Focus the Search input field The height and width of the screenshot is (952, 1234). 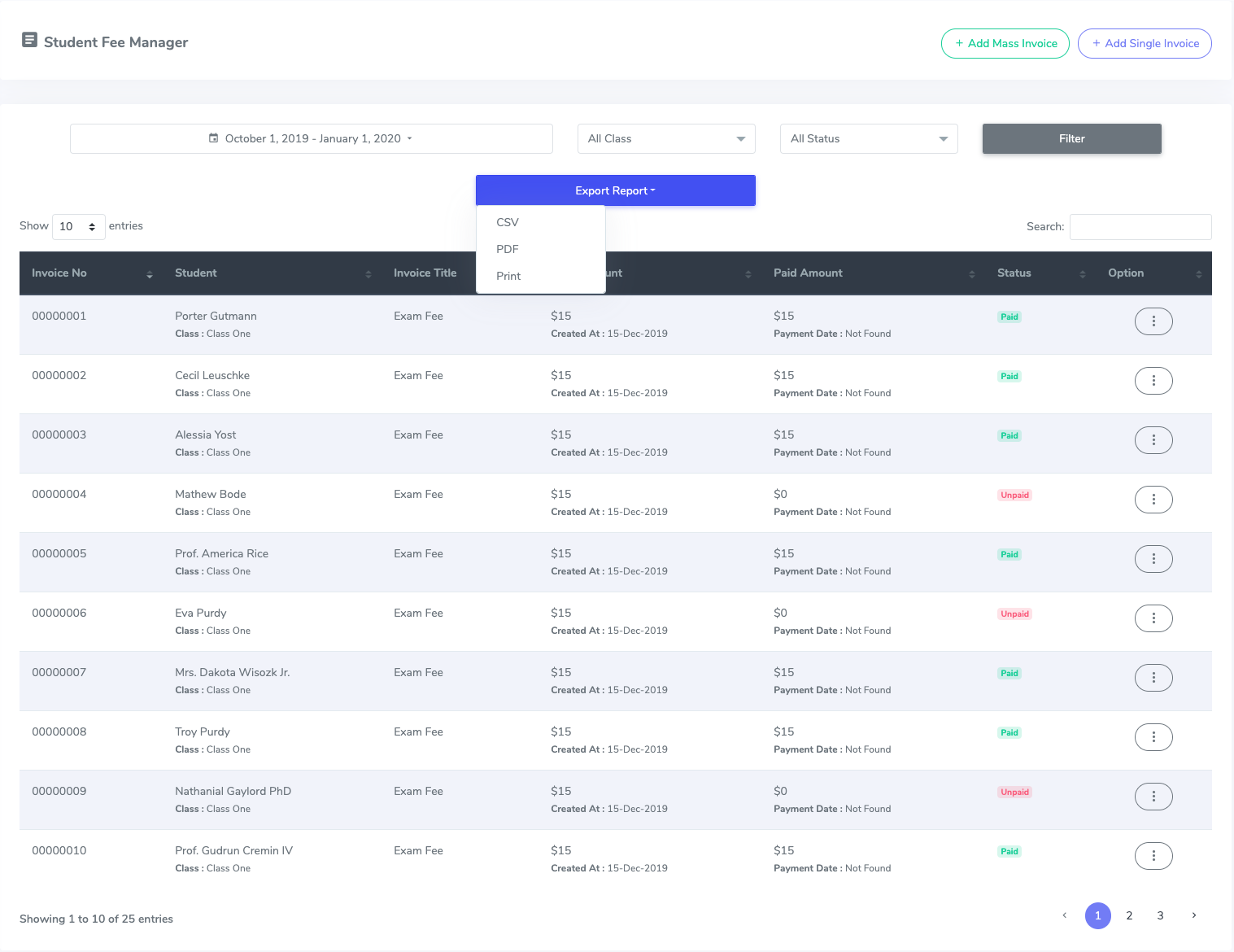click(x=1140, y=227)
